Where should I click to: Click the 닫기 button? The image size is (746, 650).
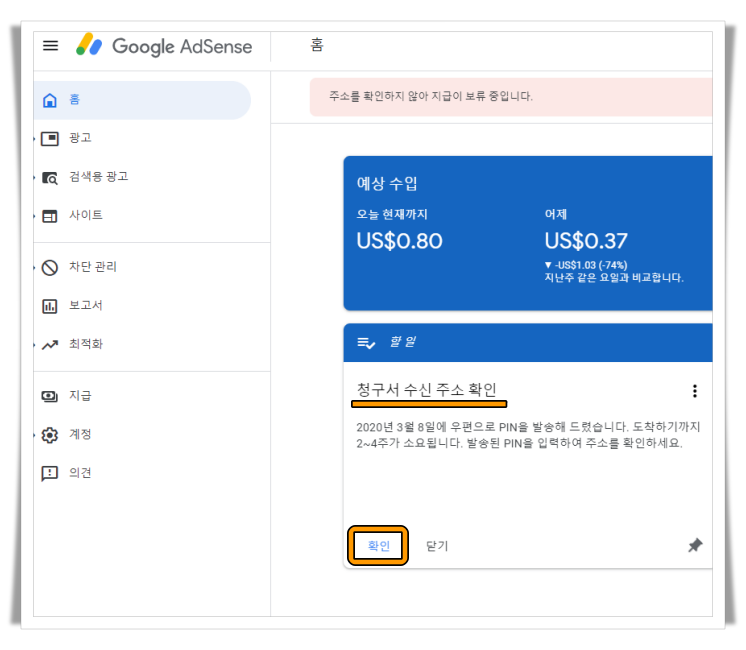(437, 546)
